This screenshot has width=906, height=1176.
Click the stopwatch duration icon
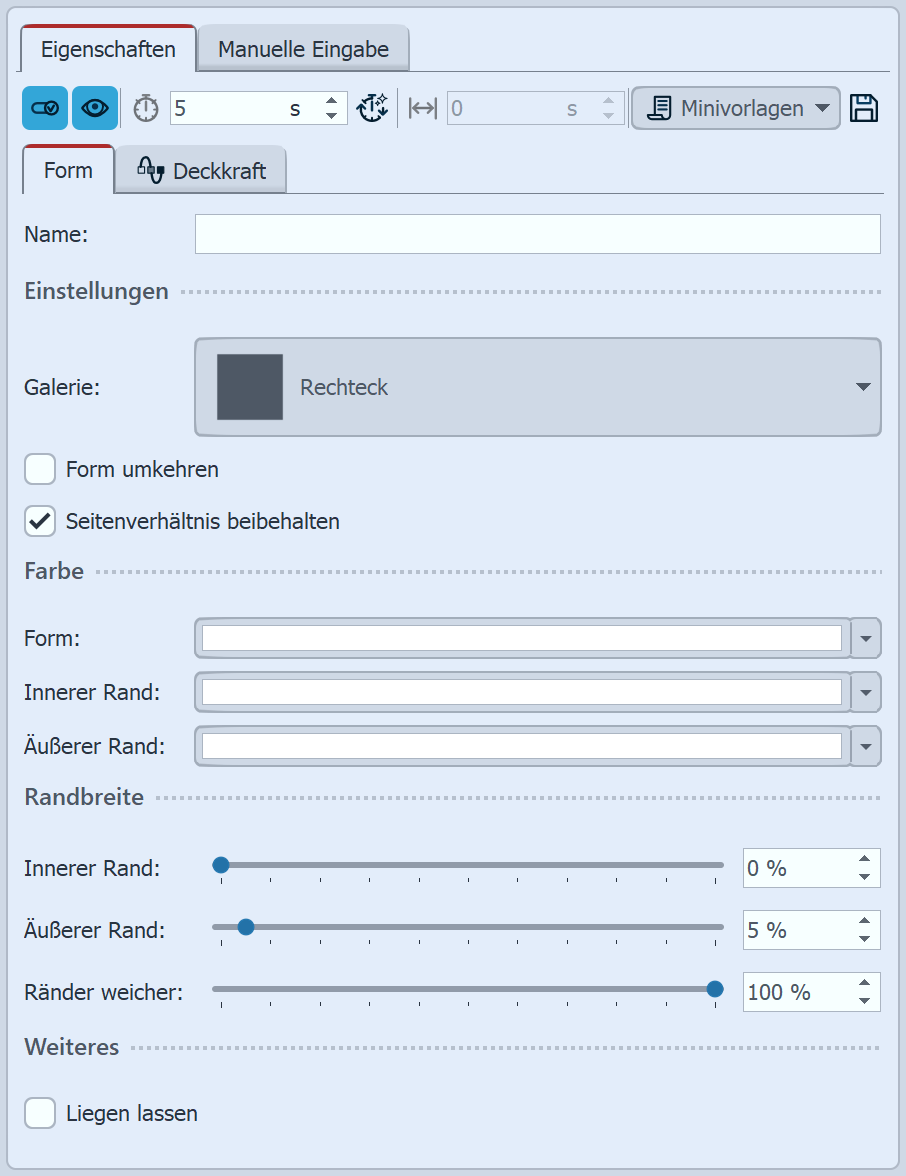pyautogui.click(x=144, y=107)
